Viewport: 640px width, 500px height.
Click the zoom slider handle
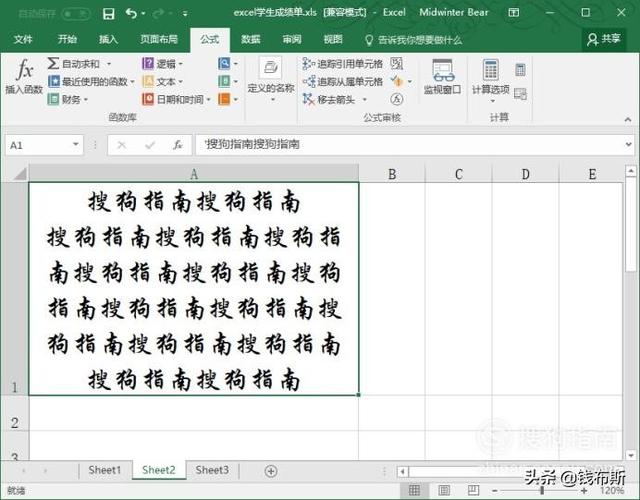[x=542, y=490]
